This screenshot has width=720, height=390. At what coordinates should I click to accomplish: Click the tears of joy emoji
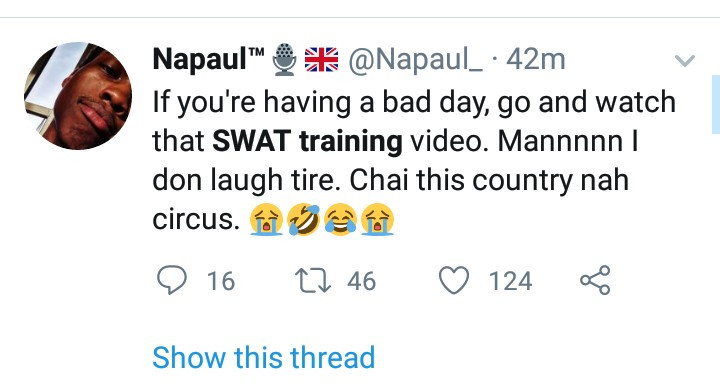coord(340,219)
